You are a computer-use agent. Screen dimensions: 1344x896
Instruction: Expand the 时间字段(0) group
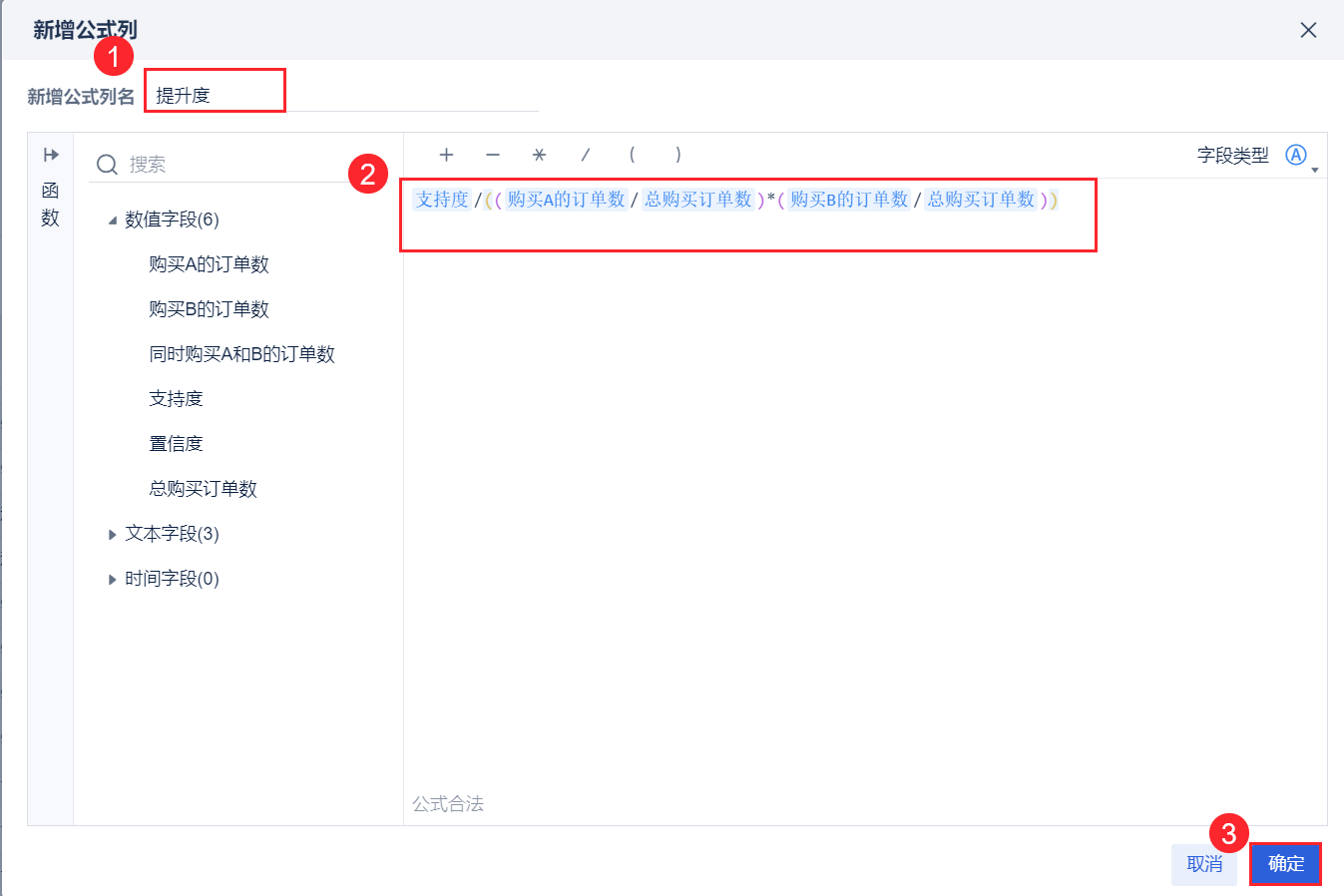113,580
